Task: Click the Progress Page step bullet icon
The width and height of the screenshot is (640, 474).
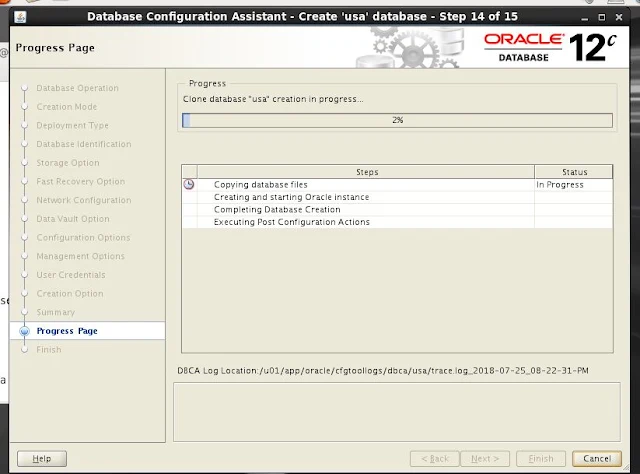Action: [x=24, y=331]
